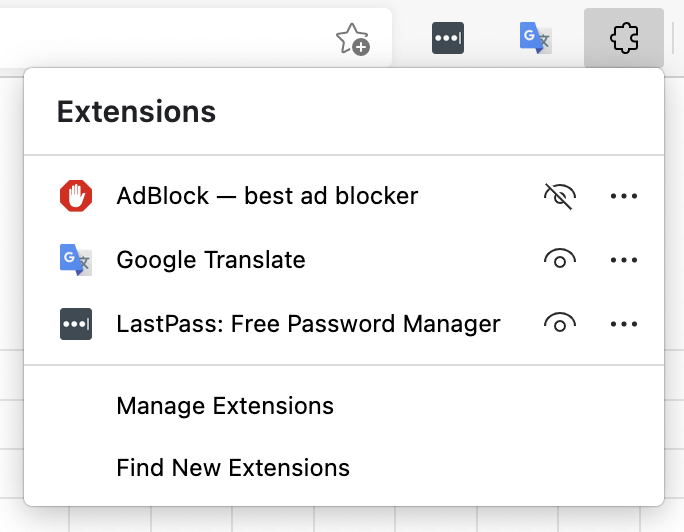Click the Google Translate toolbar icon

point(535,38)
